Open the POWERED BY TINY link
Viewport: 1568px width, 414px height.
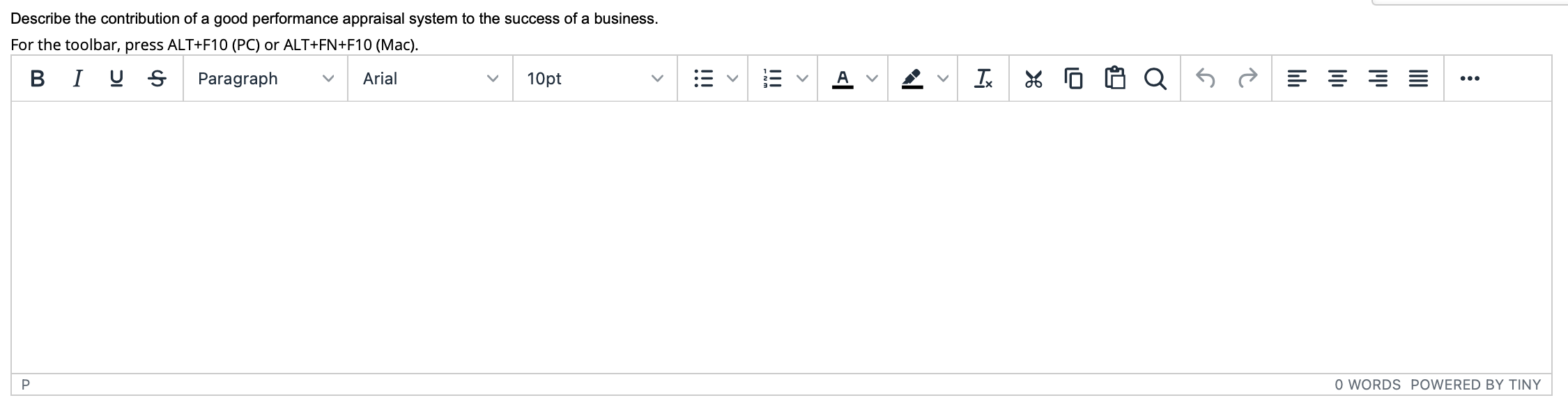tap(1475, 385)
